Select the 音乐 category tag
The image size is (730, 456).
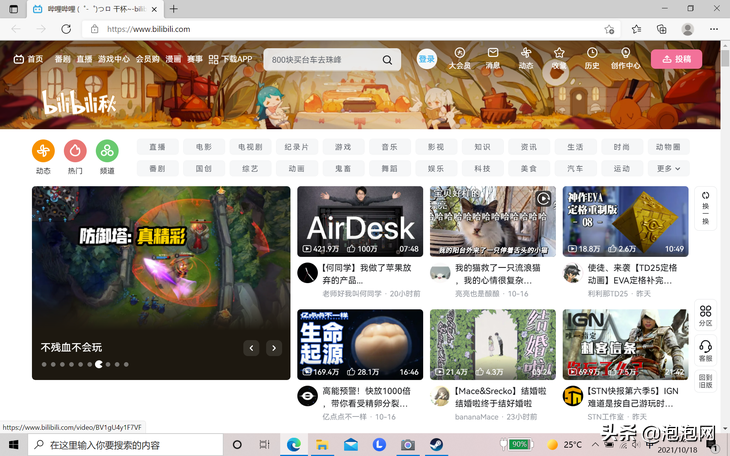pyautogui.click(x=390, y=147)
